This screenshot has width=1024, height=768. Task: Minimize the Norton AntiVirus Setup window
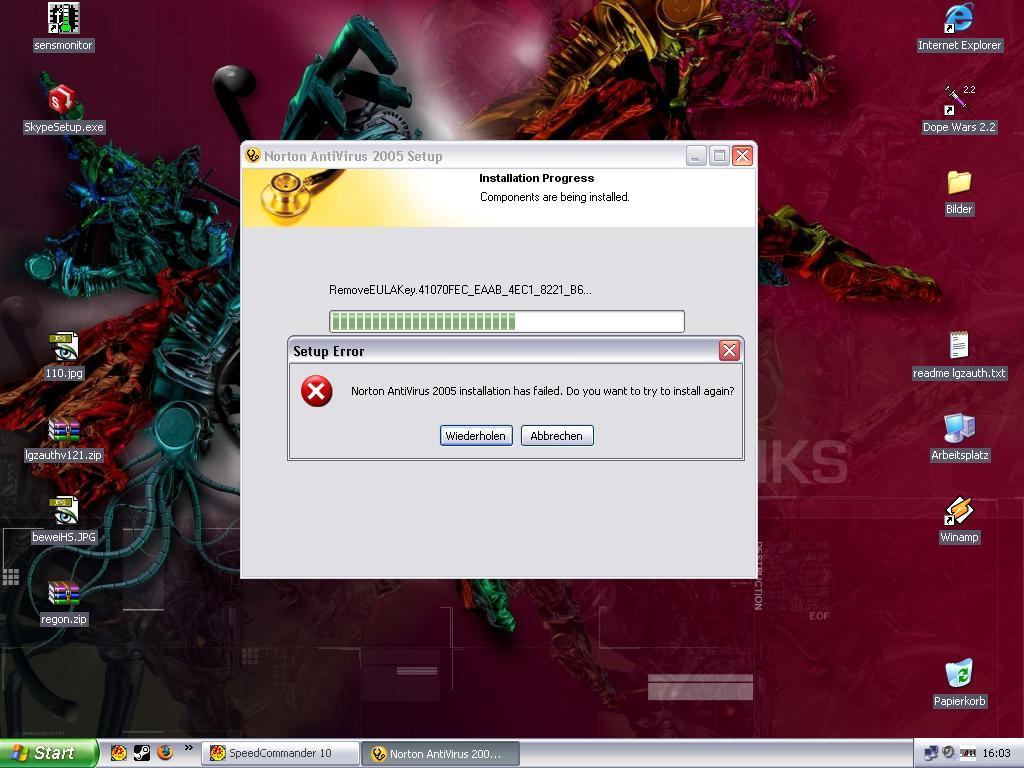pyautogui.click(x=696, y=155)
